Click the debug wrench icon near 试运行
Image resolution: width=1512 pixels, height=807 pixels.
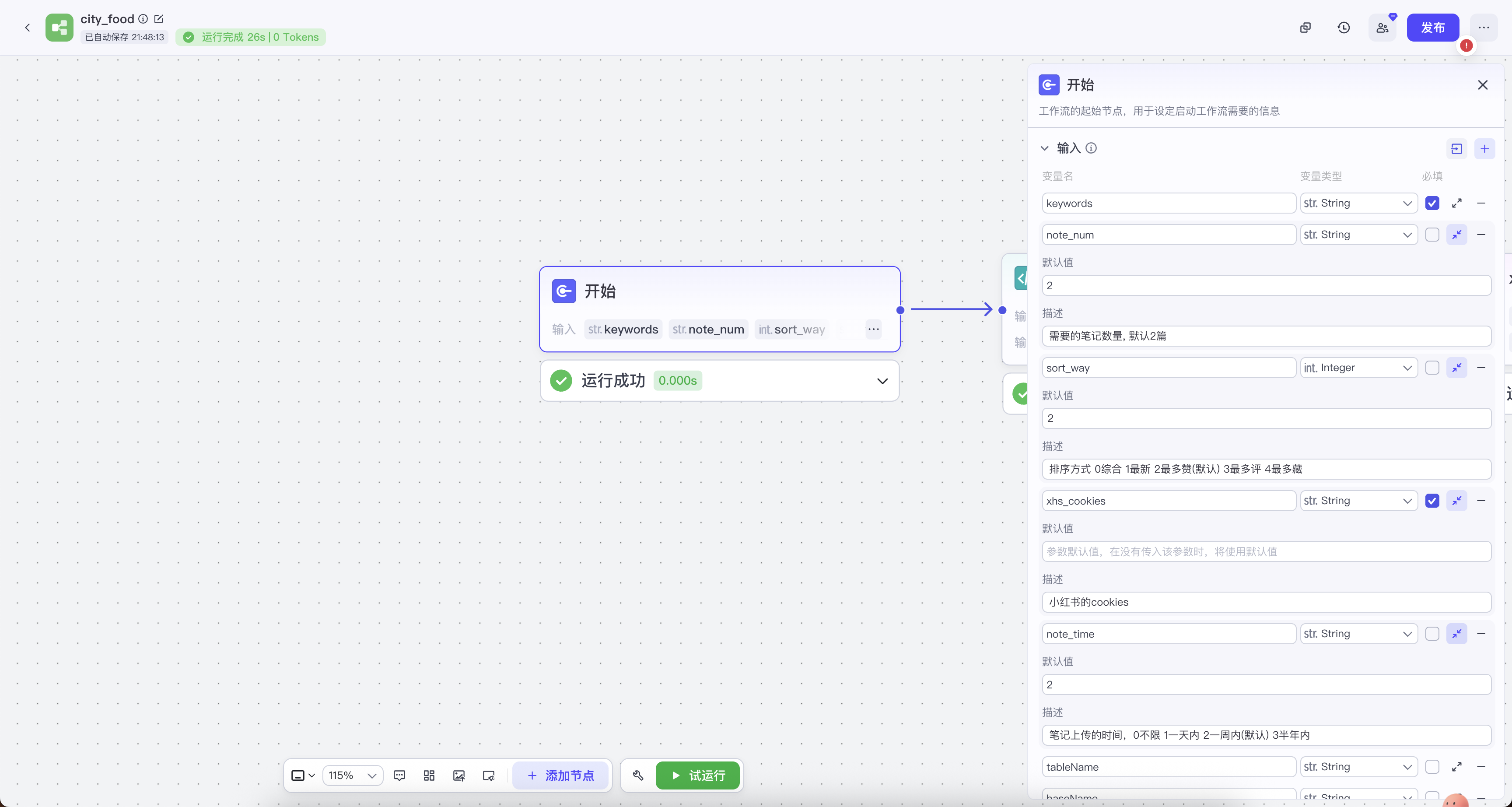[638, 775]
